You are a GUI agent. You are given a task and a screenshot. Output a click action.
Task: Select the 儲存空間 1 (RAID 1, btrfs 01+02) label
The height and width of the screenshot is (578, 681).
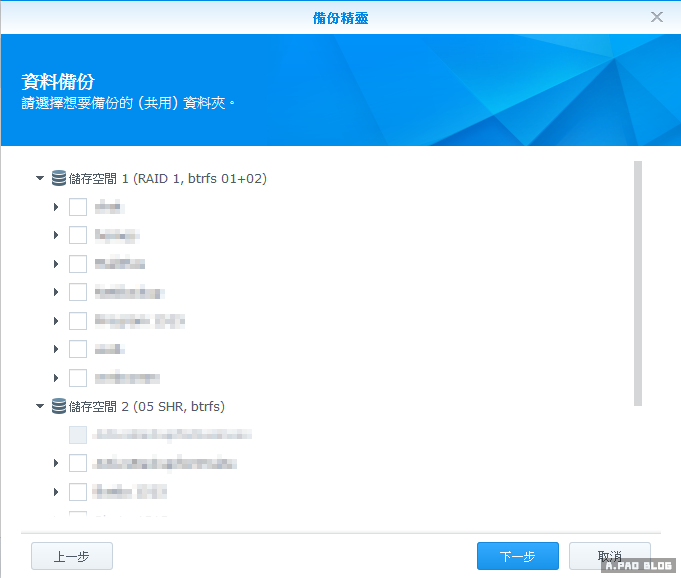[168, 179]
